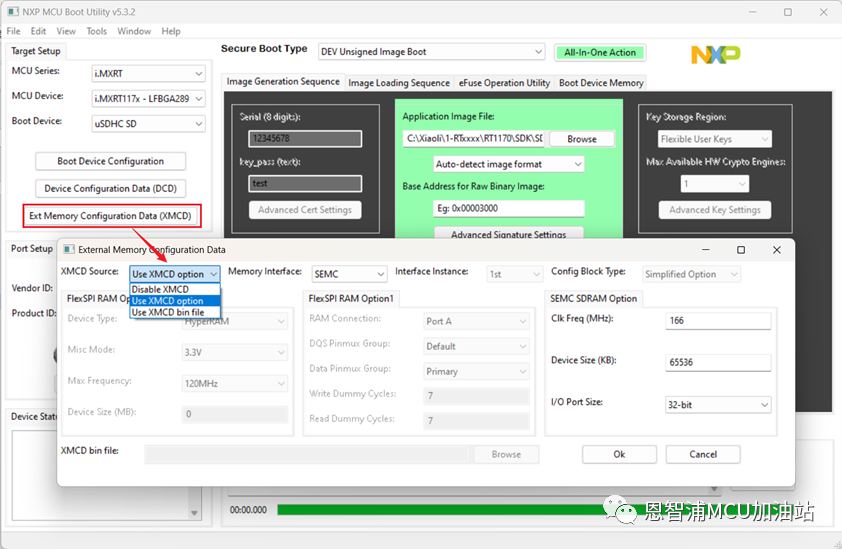Choose Disable XMCD from the list
This screenshot has height=549, width=842.
pyautogui.click(x=175, y=289)
